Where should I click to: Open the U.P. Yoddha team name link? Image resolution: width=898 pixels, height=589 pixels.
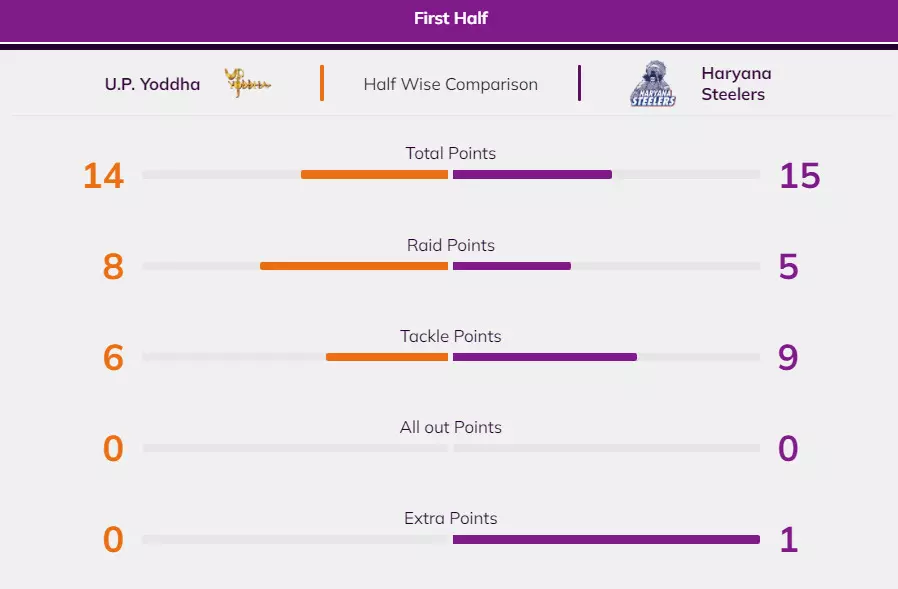point(152,84)
